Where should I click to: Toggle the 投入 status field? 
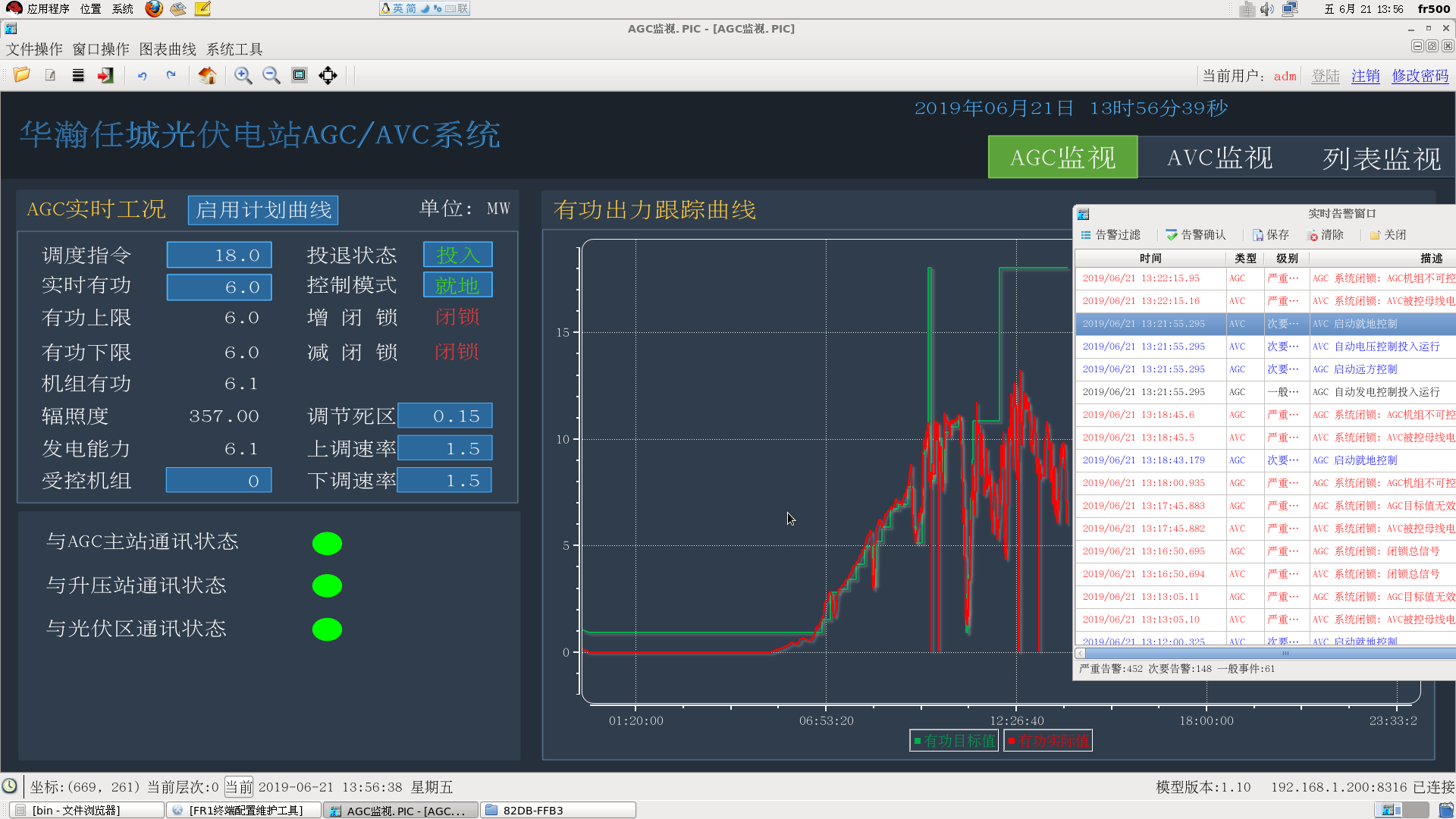coord(457,255)
